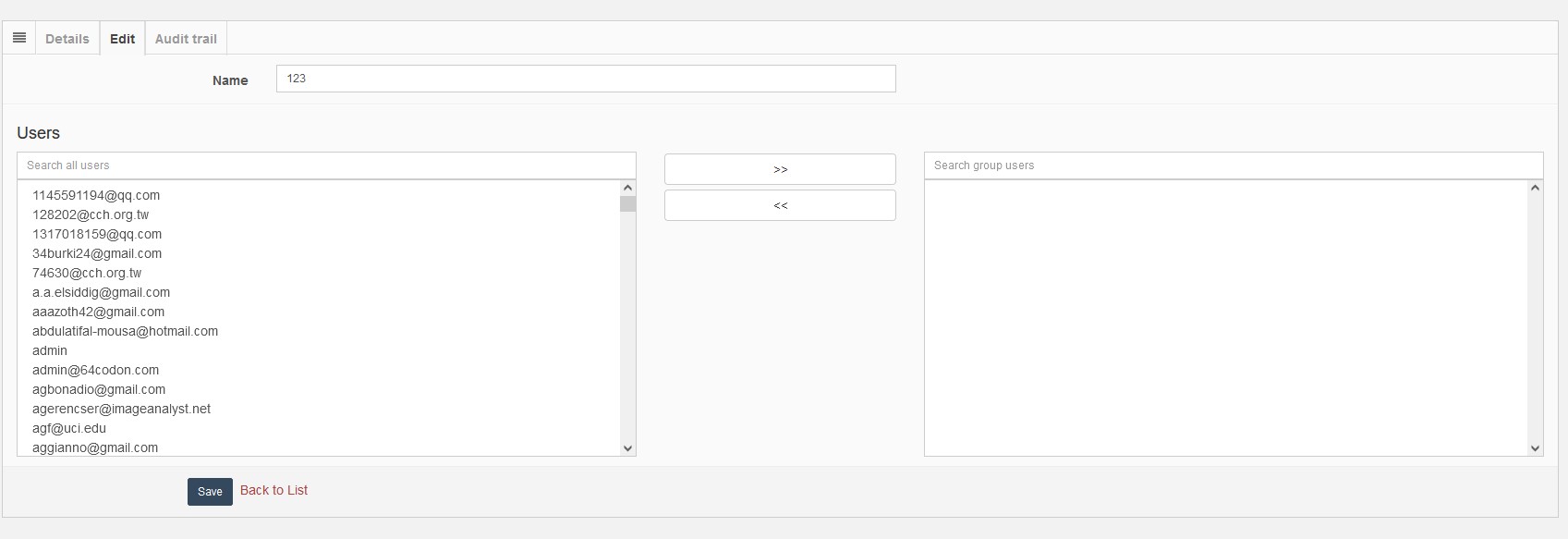
Task: Select the Edit tab
Action: point(122,39)
